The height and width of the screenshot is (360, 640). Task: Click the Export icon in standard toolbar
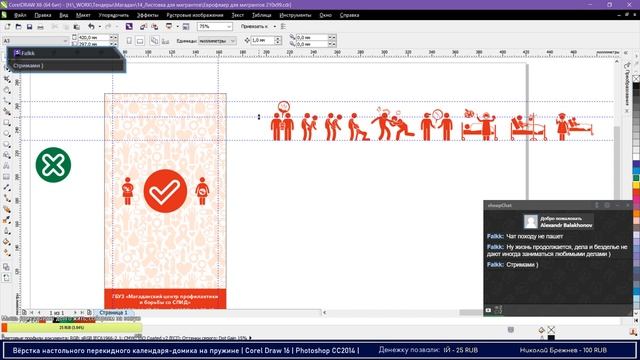point(155,27)
